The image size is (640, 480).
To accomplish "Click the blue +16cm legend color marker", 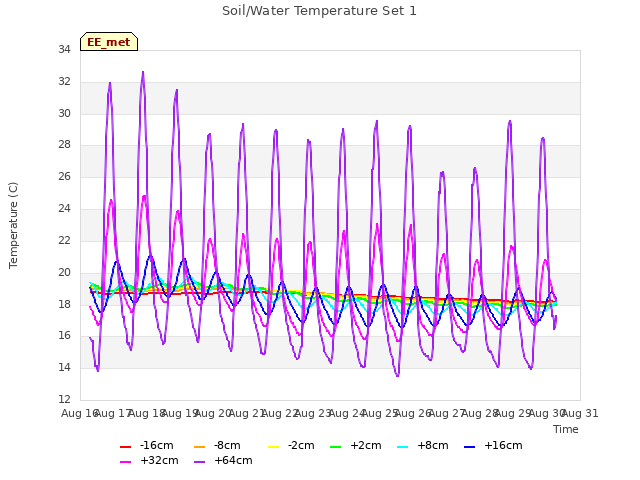I will (470, 447).
